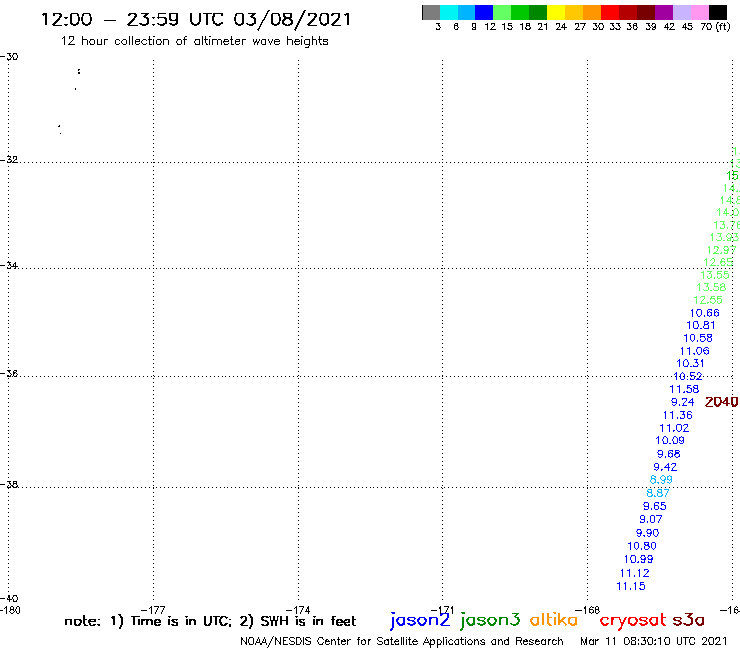Click the wave height value '9.65'
This screenshot has width=740, height=650.
click(x=655, y=506)
